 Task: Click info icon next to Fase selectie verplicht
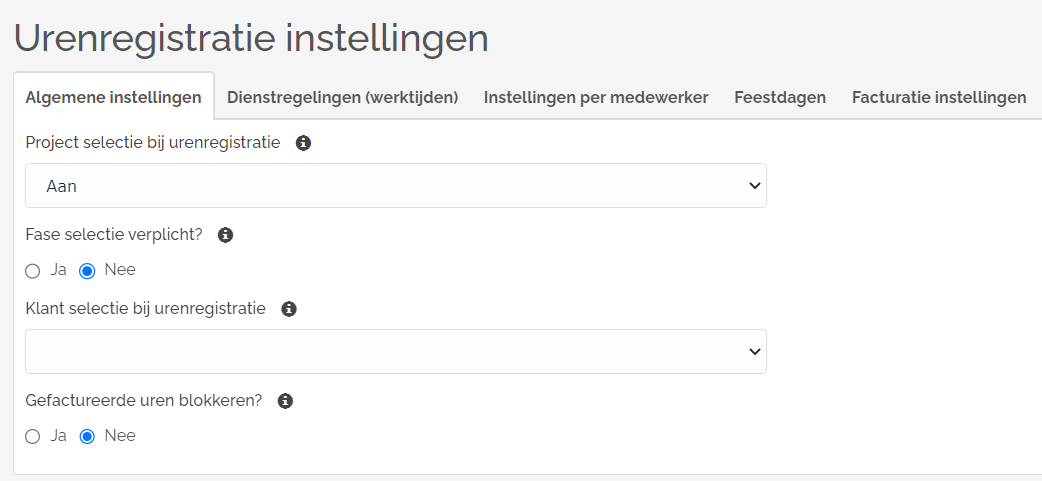[x=226, y=235]
